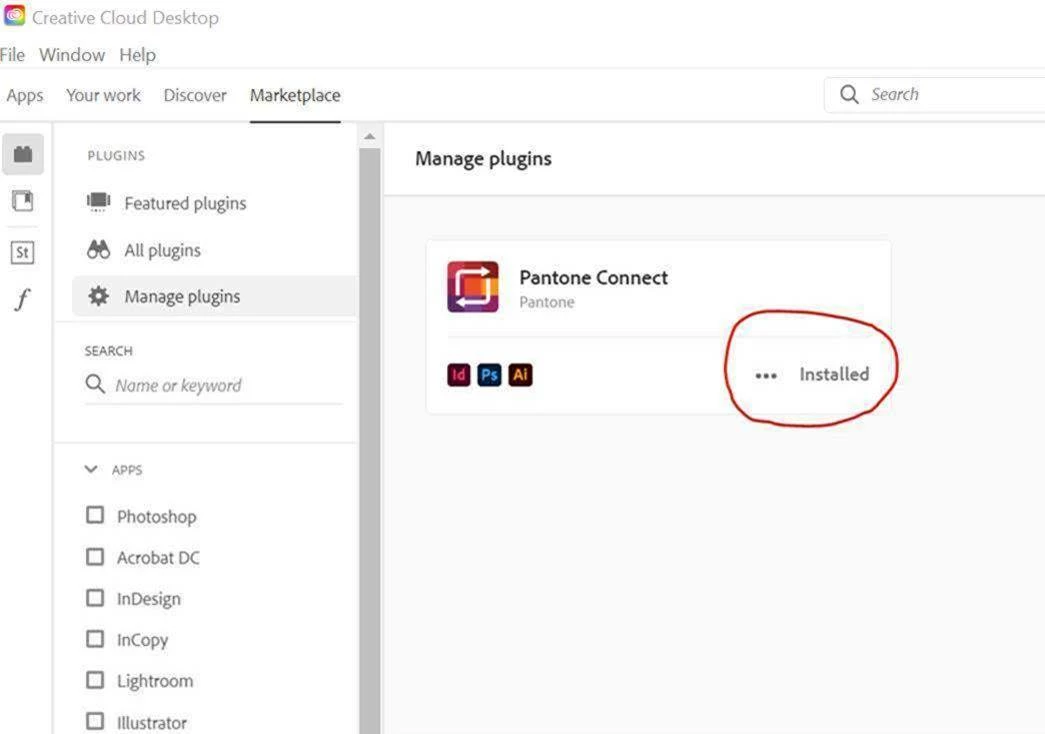The image size is (1045, 734).
Task: Open the Window menu
Action: (72, 55)
